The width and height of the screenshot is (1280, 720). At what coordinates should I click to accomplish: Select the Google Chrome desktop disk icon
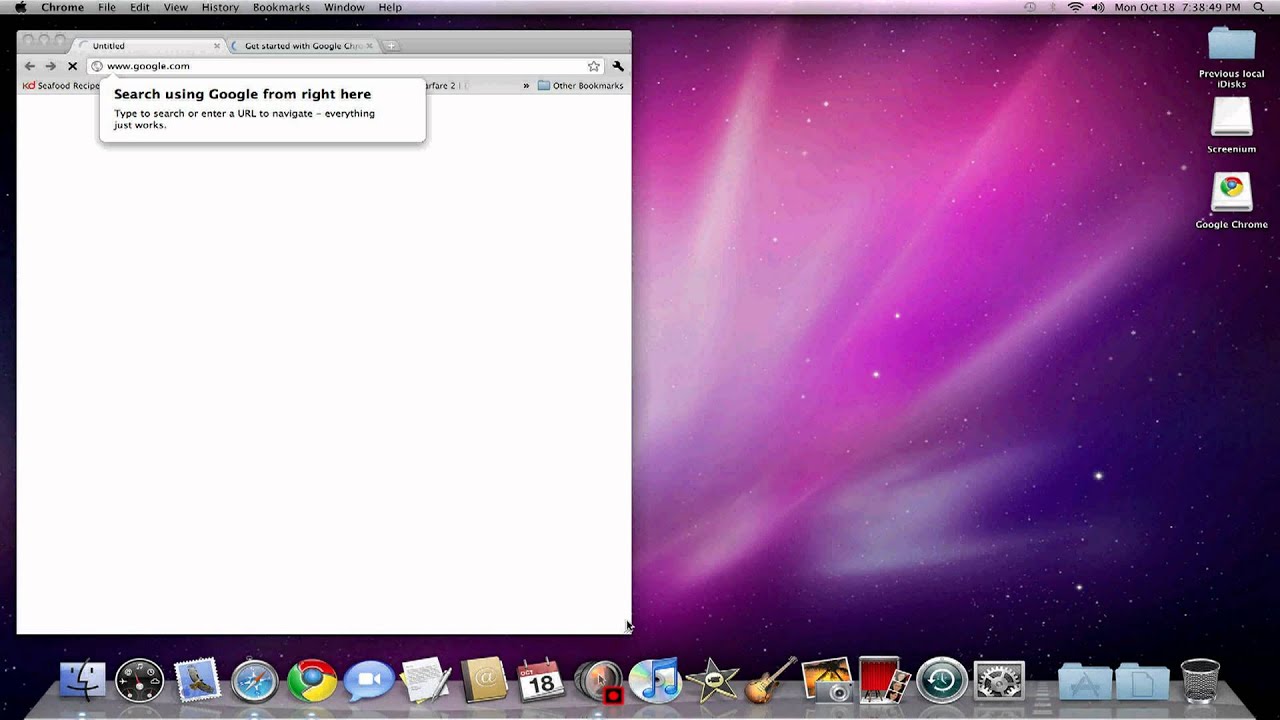pyautogui.click(x=1231, y=200)
